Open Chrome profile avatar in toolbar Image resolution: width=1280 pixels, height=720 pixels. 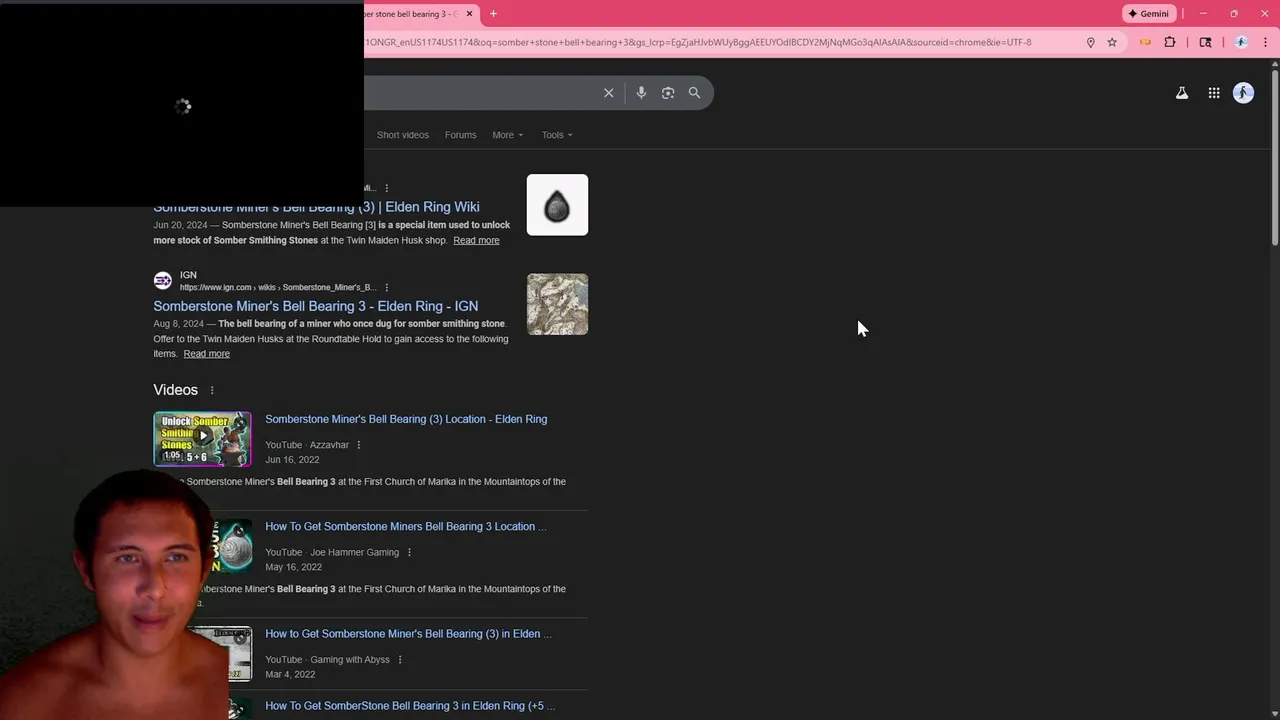(1241, 42)
